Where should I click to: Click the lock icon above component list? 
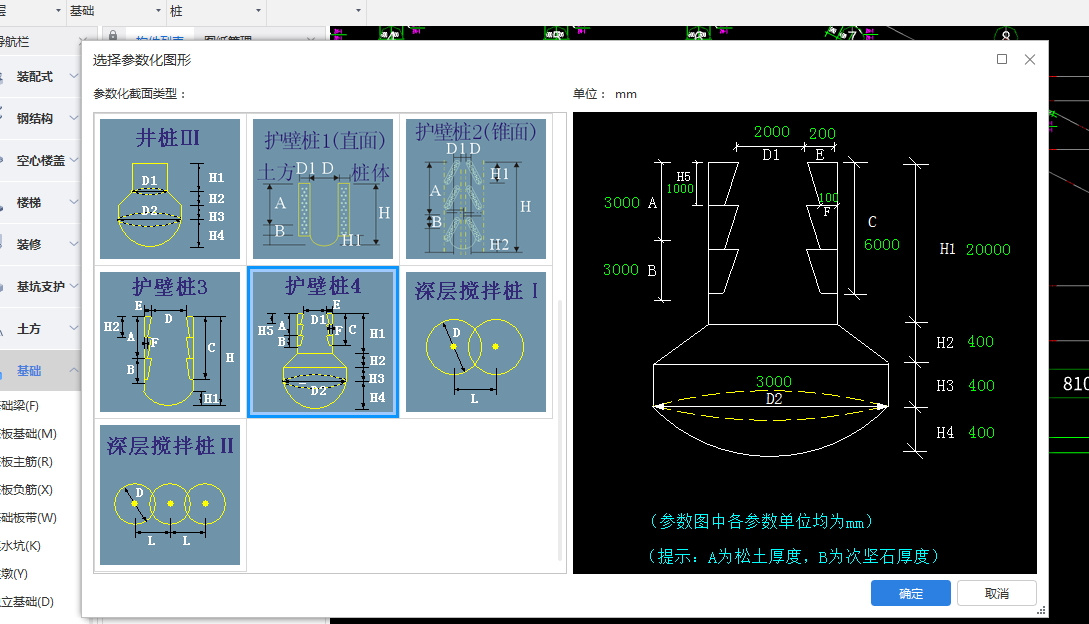[113, 35]
